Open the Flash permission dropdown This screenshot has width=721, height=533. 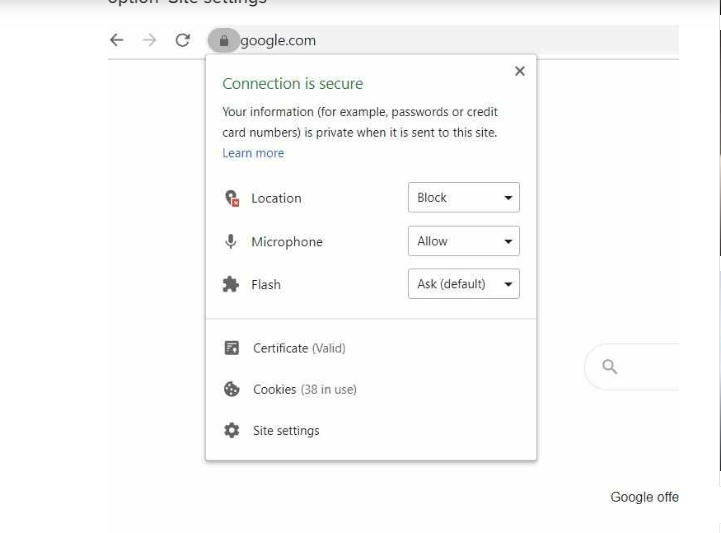point(464,284)
